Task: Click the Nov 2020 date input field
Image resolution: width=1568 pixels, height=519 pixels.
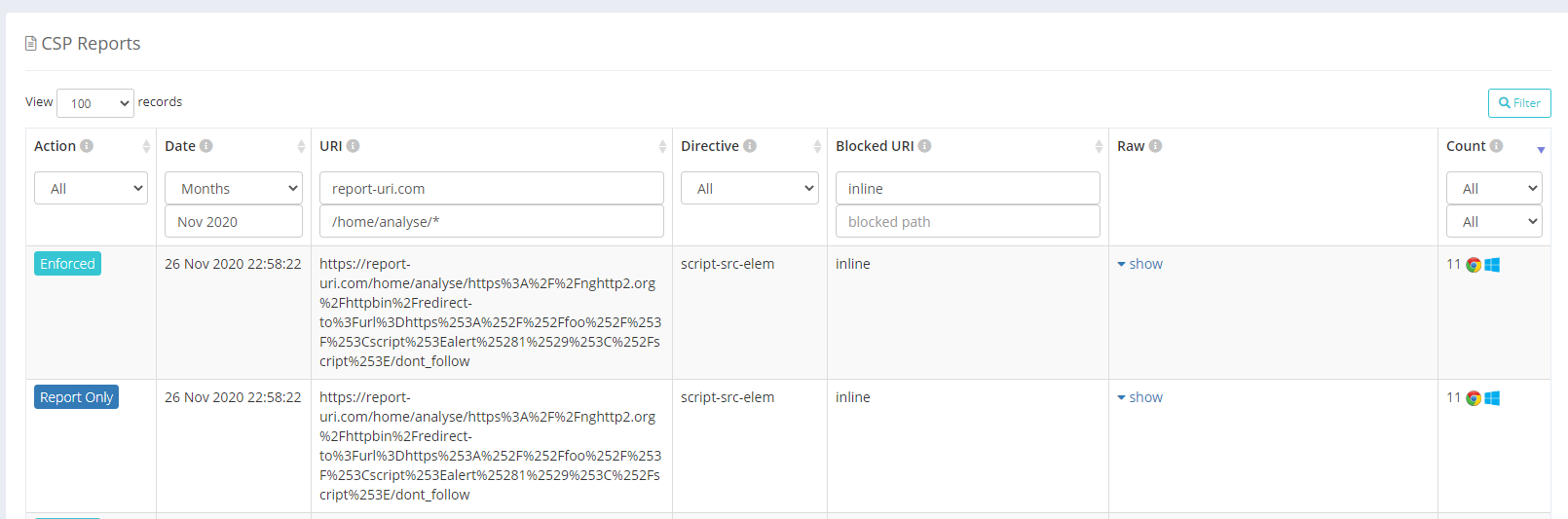Action: coord(234,222)
